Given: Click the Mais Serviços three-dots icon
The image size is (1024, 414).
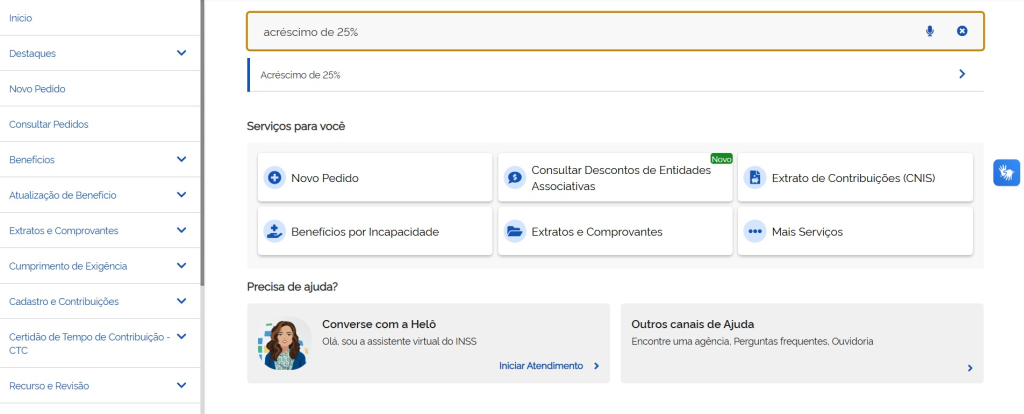Looking at the screenshot, I should [x=755, y=231].
